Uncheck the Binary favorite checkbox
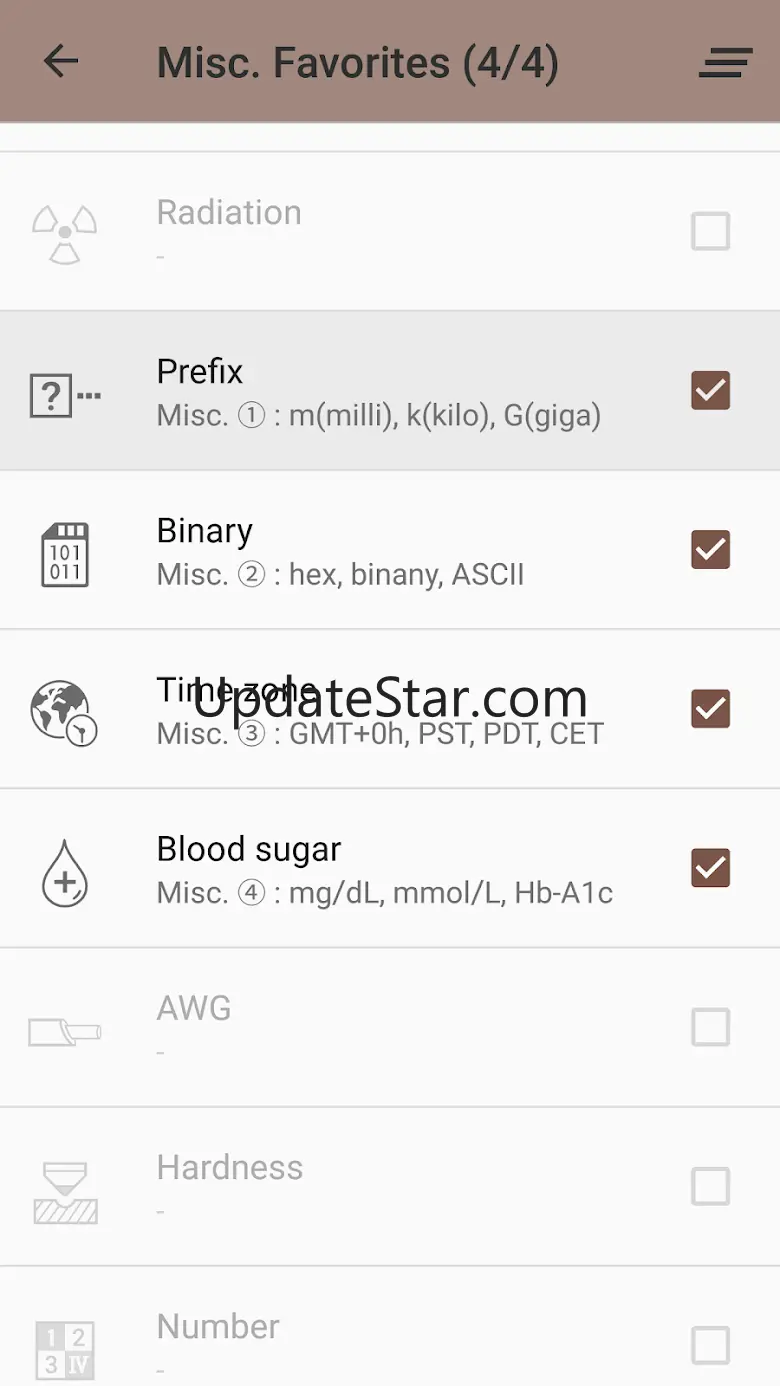Image resolution: width=780 pixels, height=1386 pixels. [x=710, y=550]
